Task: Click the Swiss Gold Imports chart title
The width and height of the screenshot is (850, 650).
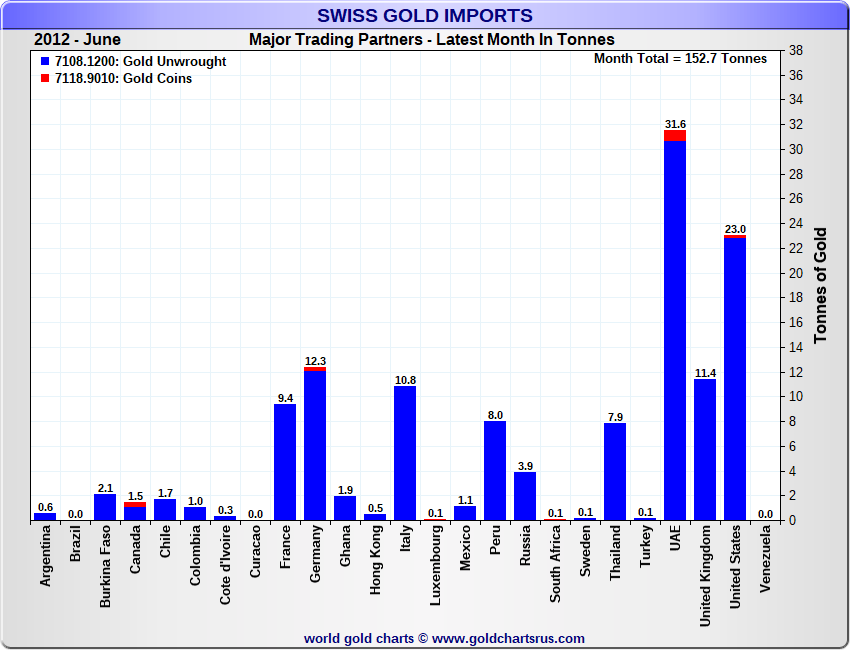Action: (425, 15)
